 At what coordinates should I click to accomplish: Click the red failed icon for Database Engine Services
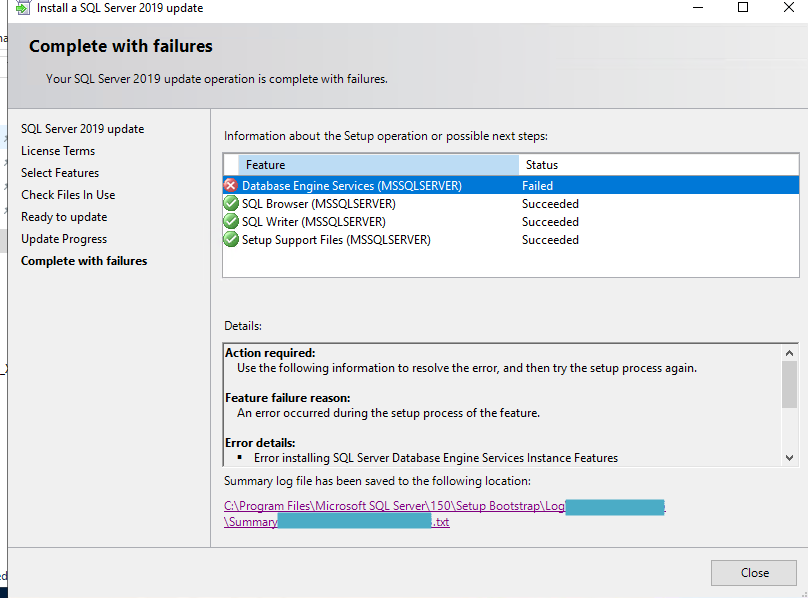click(x=231, y=186)
